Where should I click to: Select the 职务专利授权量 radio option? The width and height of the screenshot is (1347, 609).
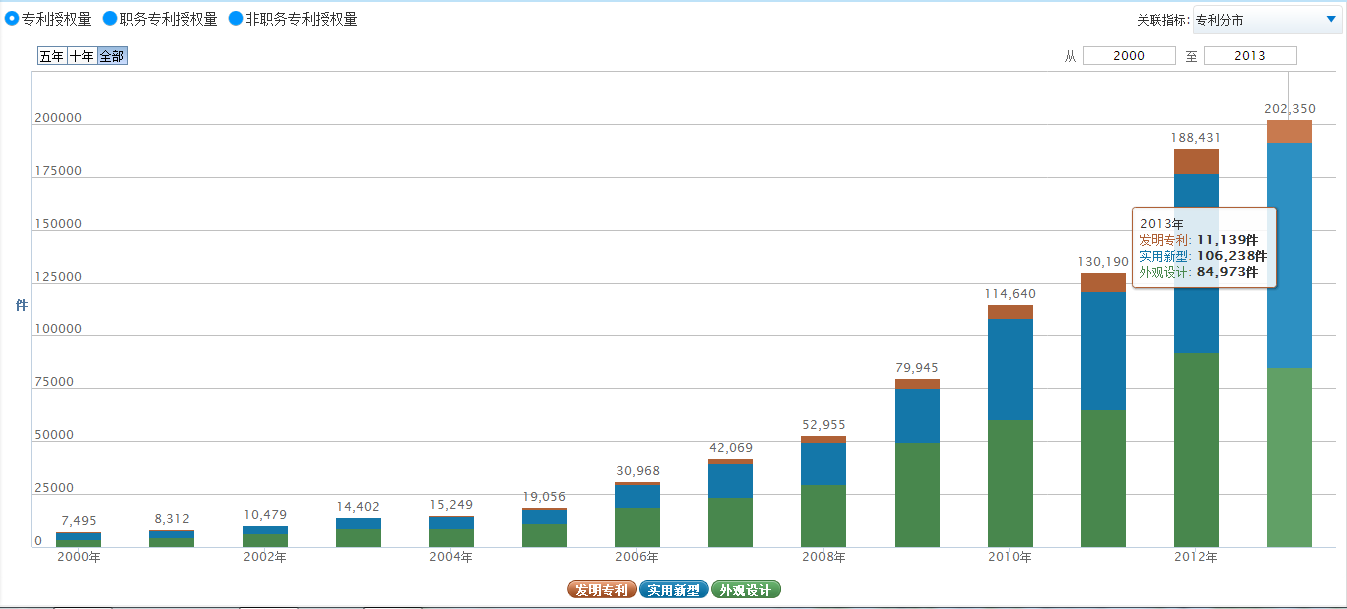111,19
